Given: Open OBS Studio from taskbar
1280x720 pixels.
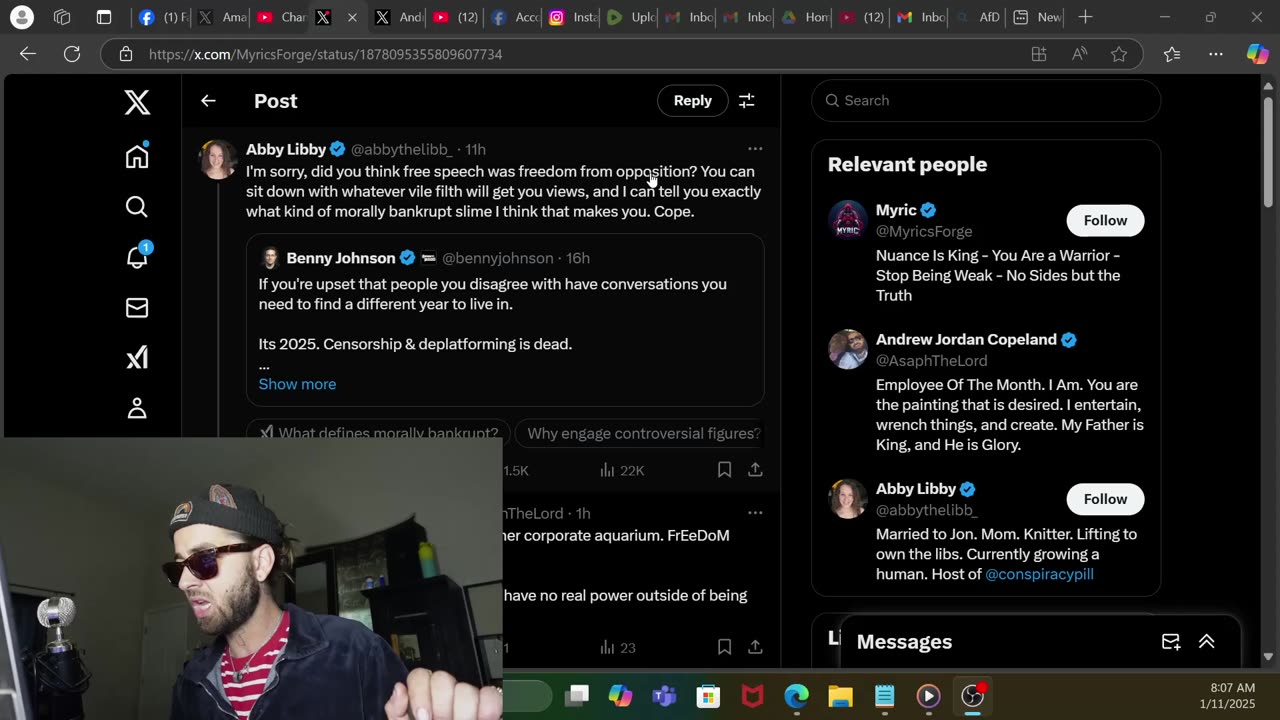Looking at the screenshot, I should pyautogui.click(x=973, y=696).
